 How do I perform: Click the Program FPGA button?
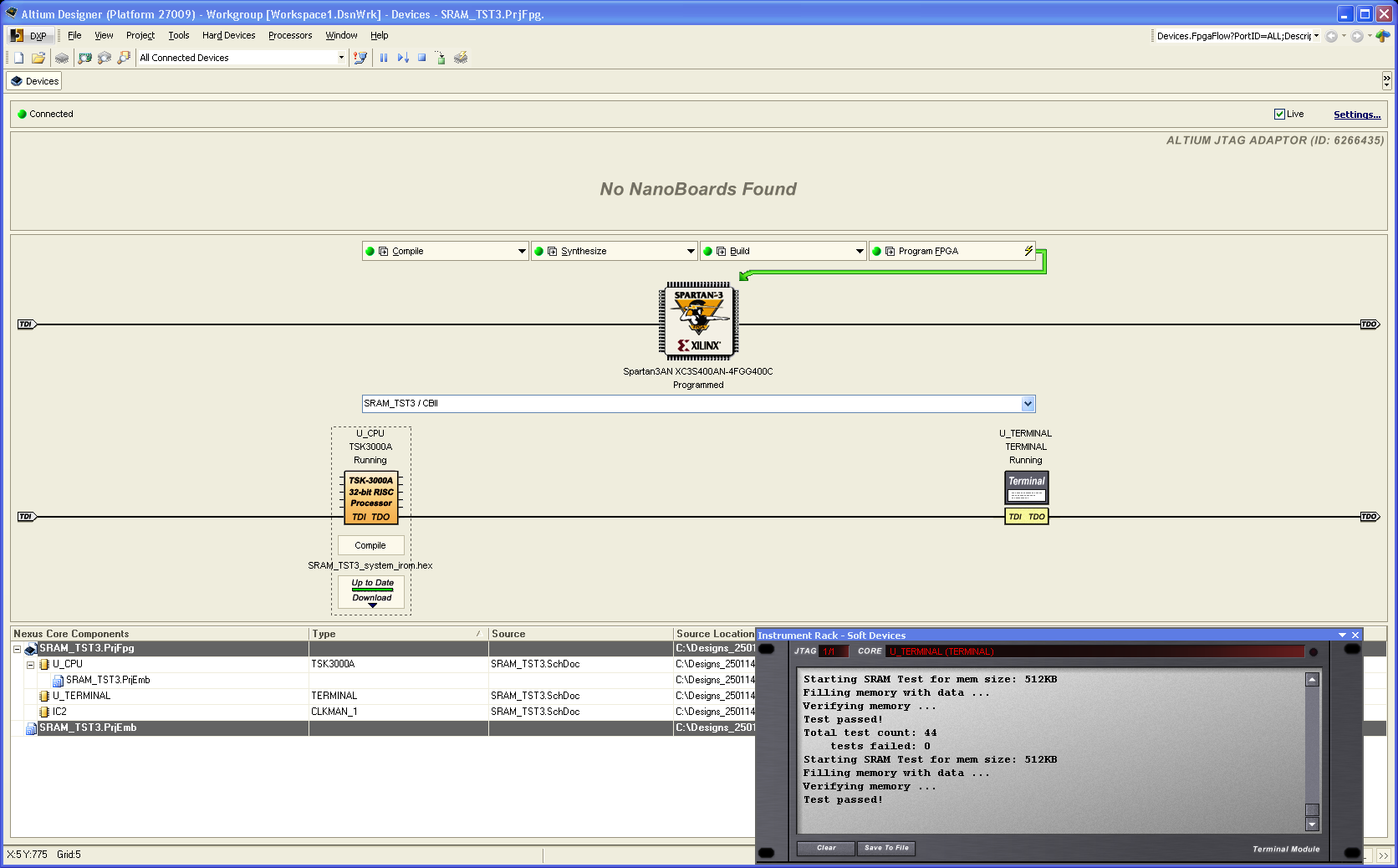click(x=952, y=251)
